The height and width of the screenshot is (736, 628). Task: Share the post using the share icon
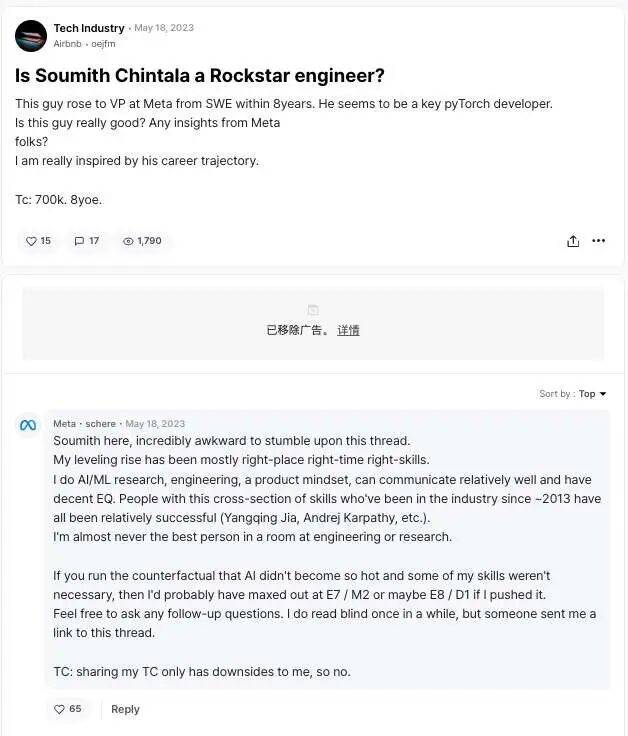pyautogui.click(x=573, y=241)
